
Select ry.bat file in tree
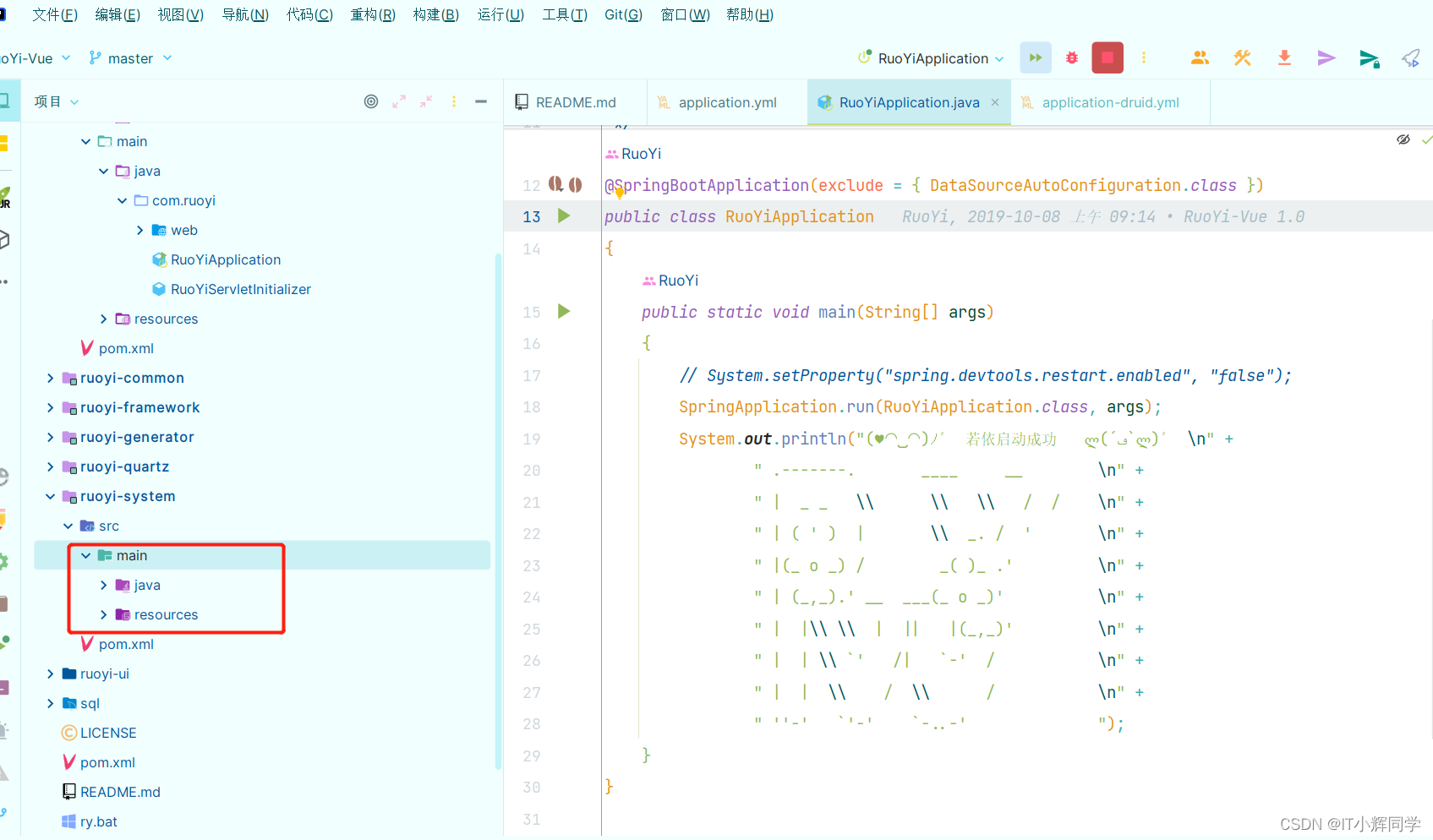click(99, 821)
